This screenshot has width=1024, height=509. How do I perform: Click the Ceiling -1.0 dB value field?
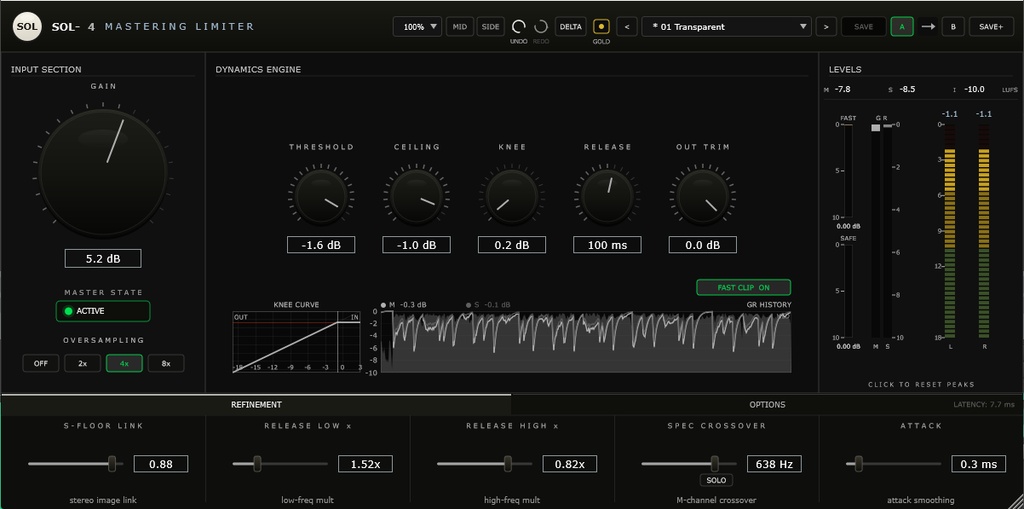(x=416, y=245)
